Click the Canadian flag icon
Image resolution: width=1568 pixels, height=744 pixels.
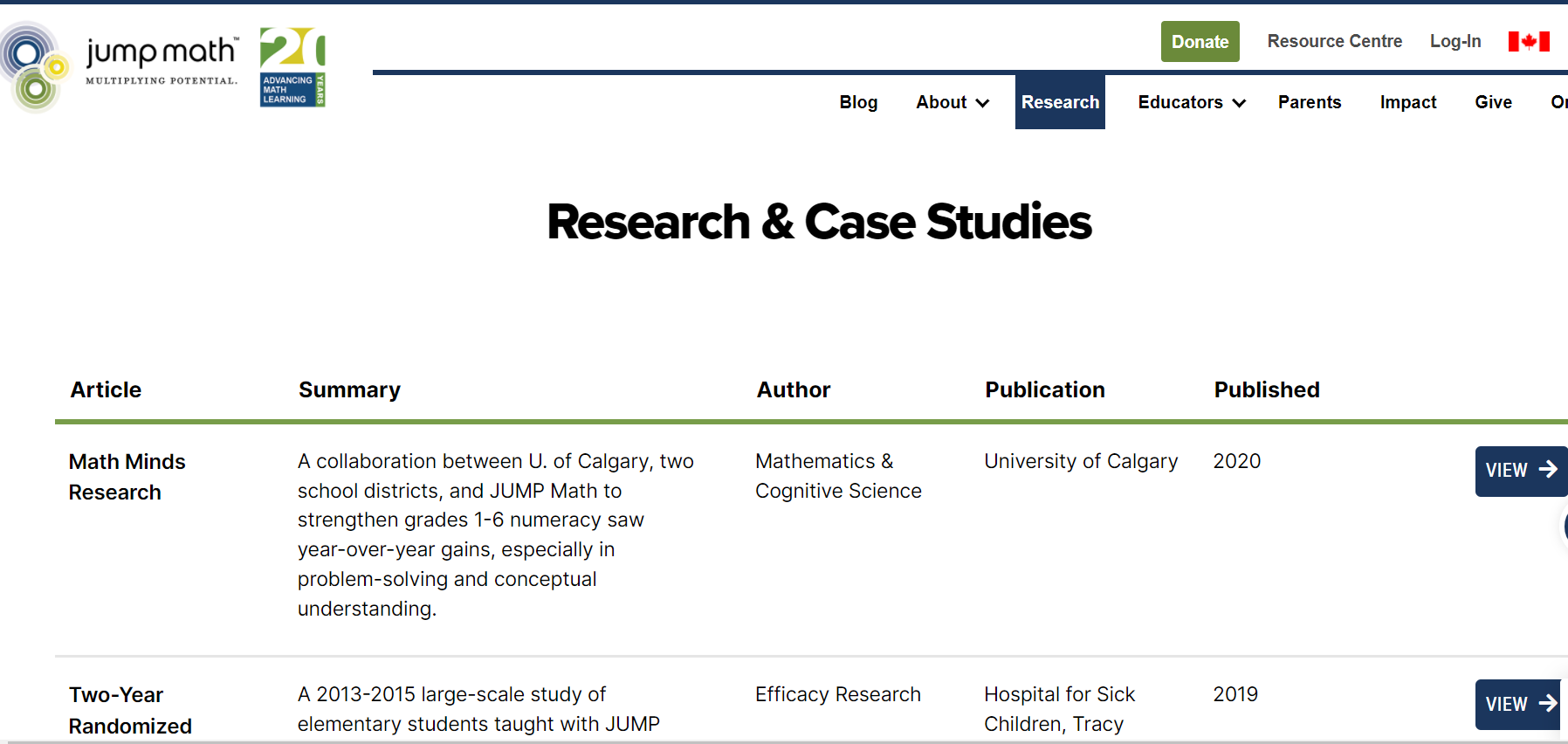[1528, 41]
